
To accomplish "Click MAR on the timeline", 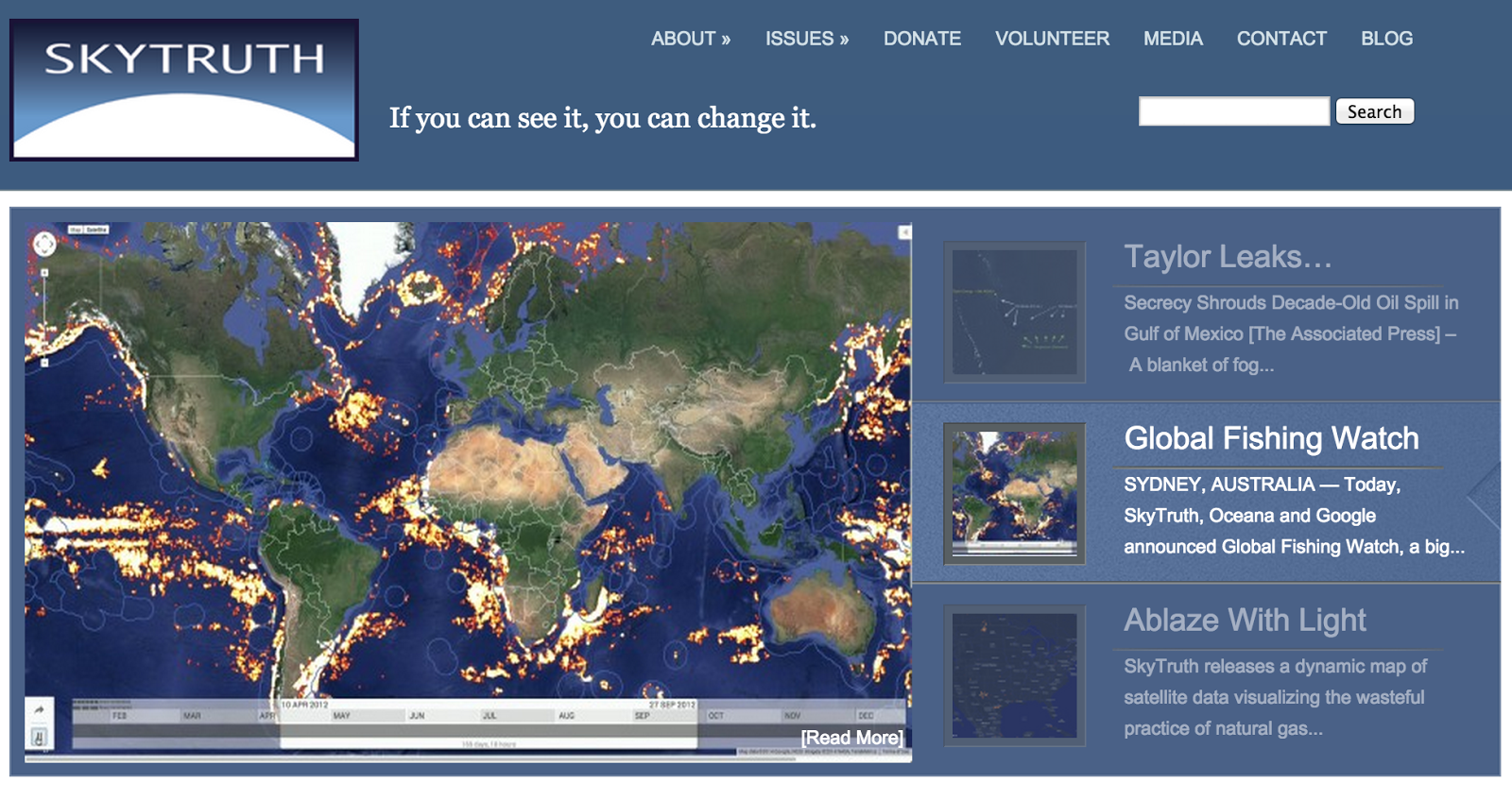I will [x=193, y=716].
